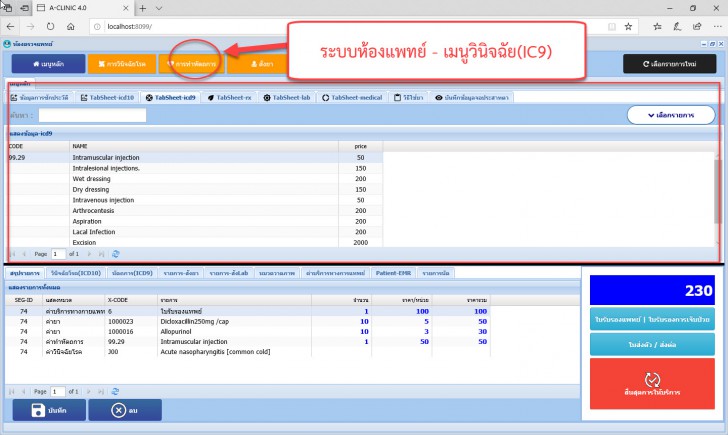Viewport: 728px width, 435px height.
Task: Open the orange procedures button with heart icon
Action: [x=192, y=64]
